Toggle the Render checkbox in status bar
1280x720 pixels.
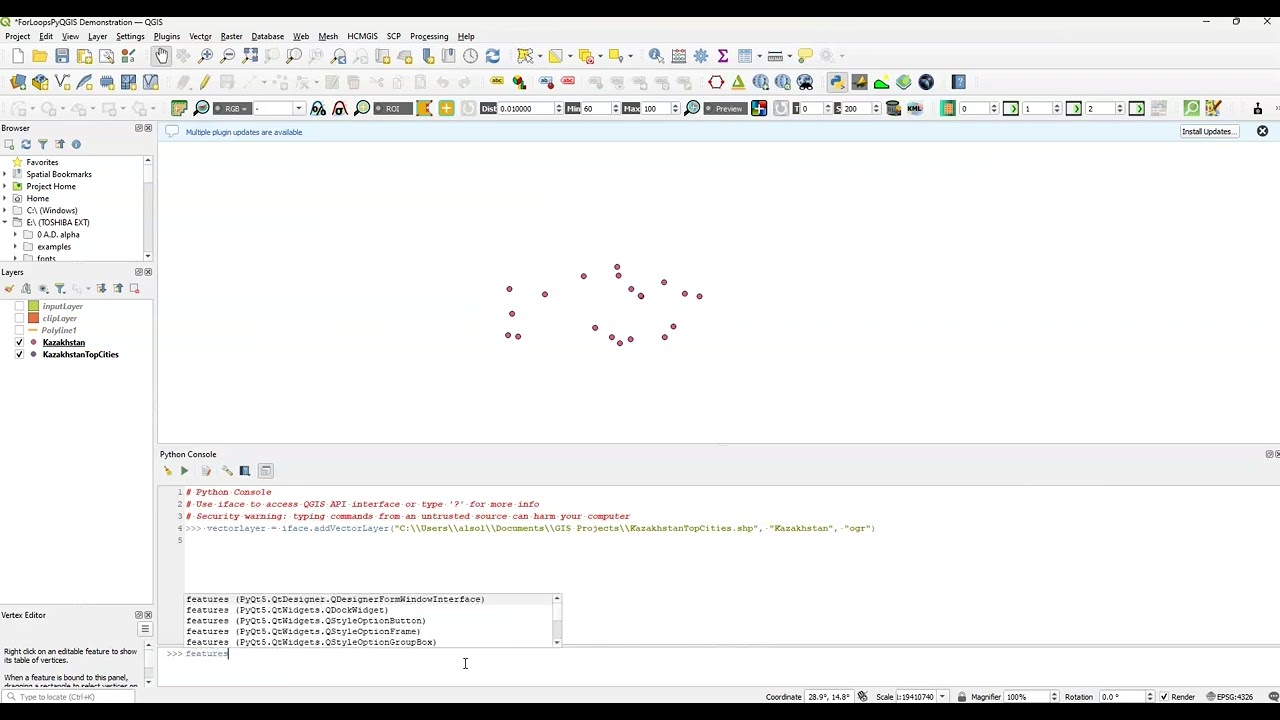point(1164,697)
